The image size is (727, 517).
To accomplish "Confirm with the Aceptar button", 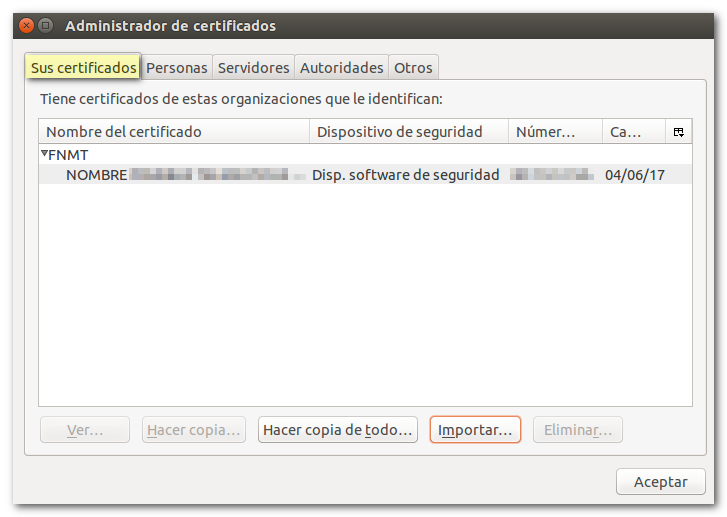I will click(x=660, y=482).
